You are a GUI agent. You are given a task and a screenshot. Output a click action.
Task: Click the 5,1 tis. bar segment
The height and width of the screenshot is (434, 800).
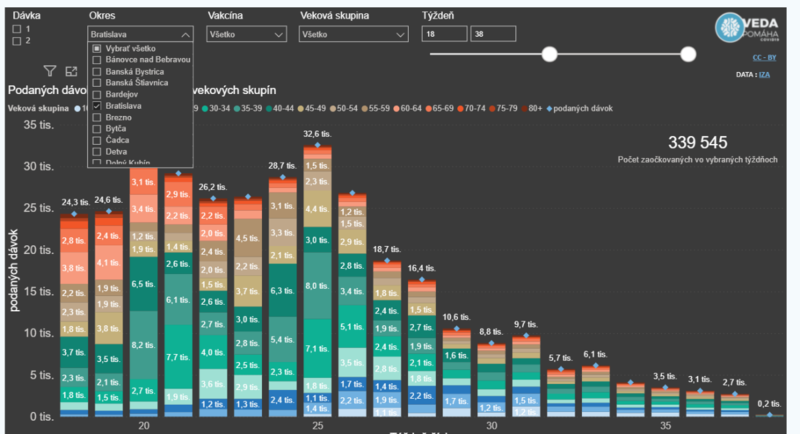click(x=352, y=326)
